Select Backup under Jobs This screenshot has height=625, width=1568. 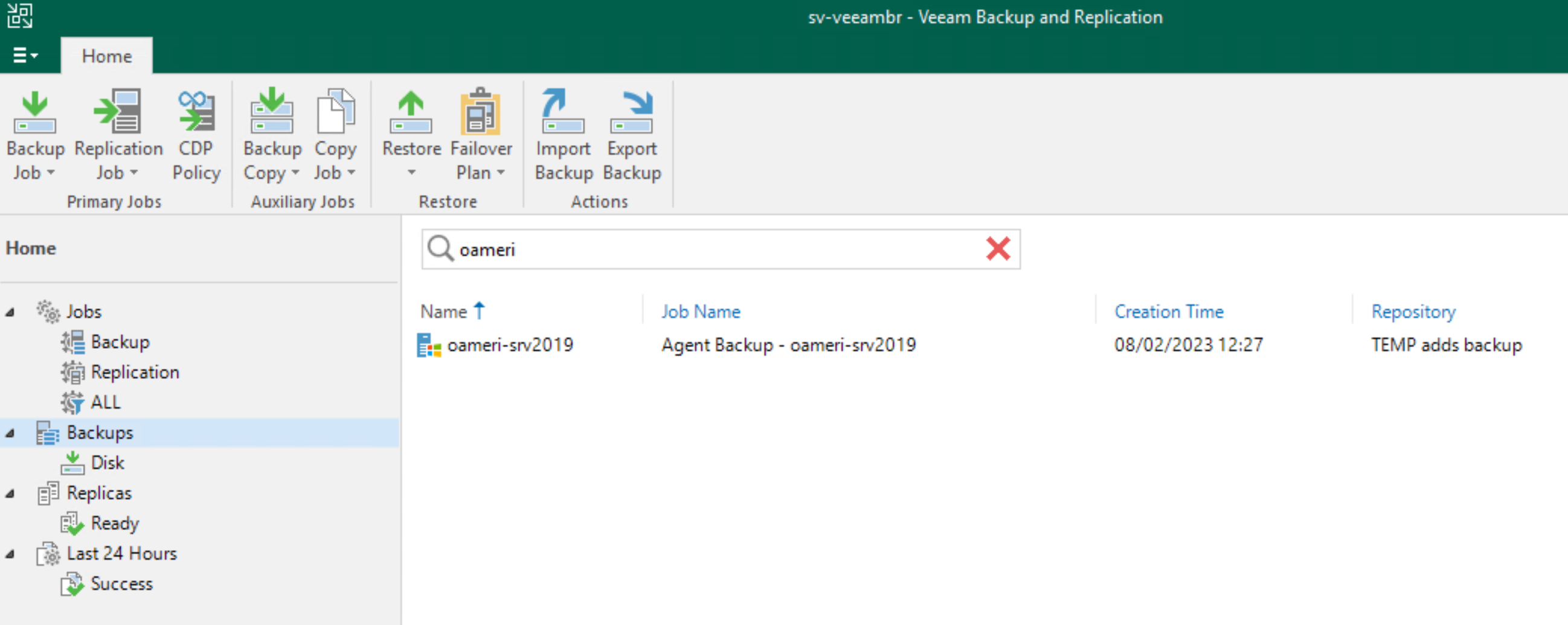point(120,342)
